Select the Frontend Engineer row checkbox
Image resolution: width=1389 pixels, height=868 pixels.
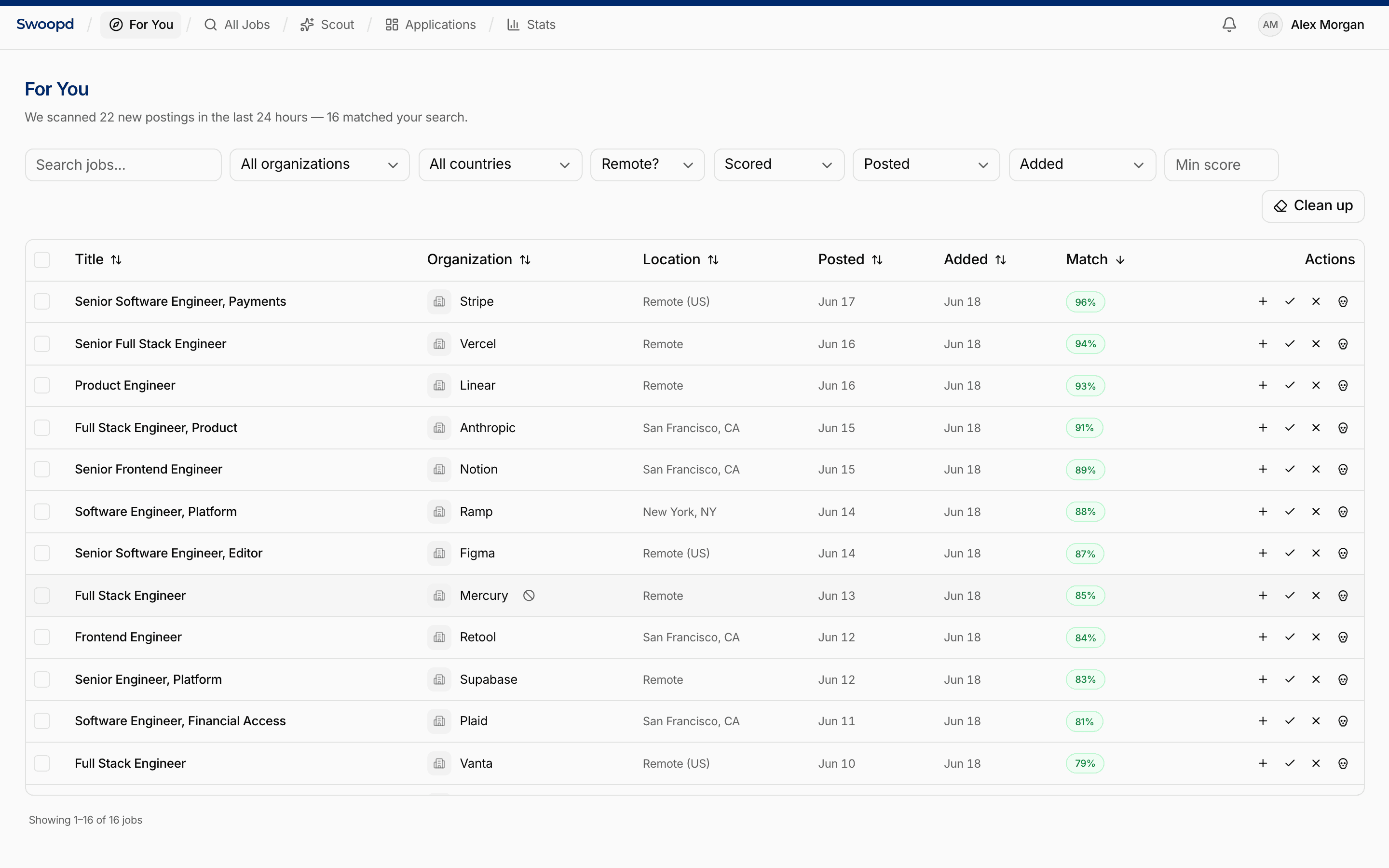pos(42,637)
